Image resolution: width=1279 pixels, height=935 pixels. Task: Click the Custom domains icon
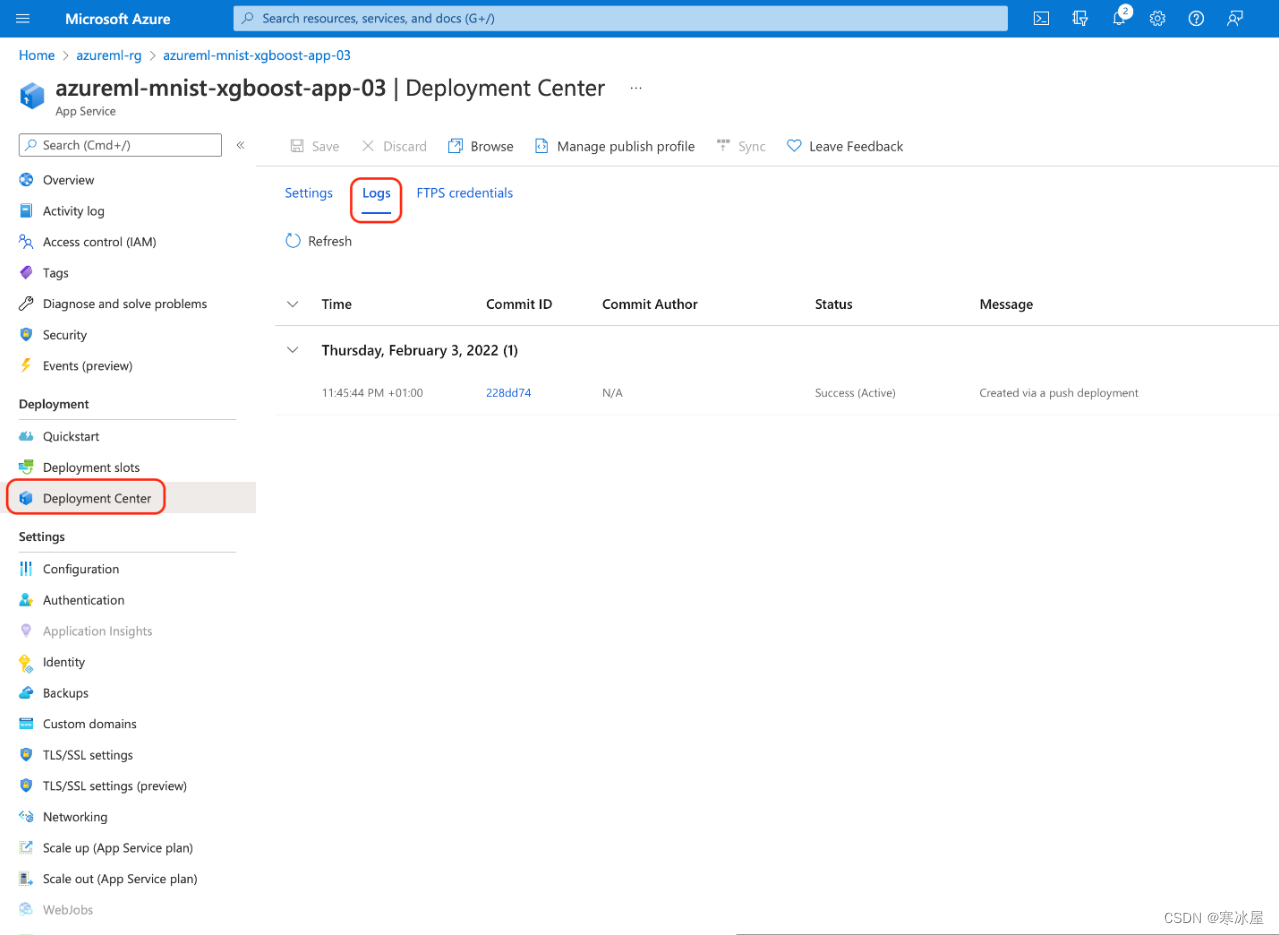(26, 724)
